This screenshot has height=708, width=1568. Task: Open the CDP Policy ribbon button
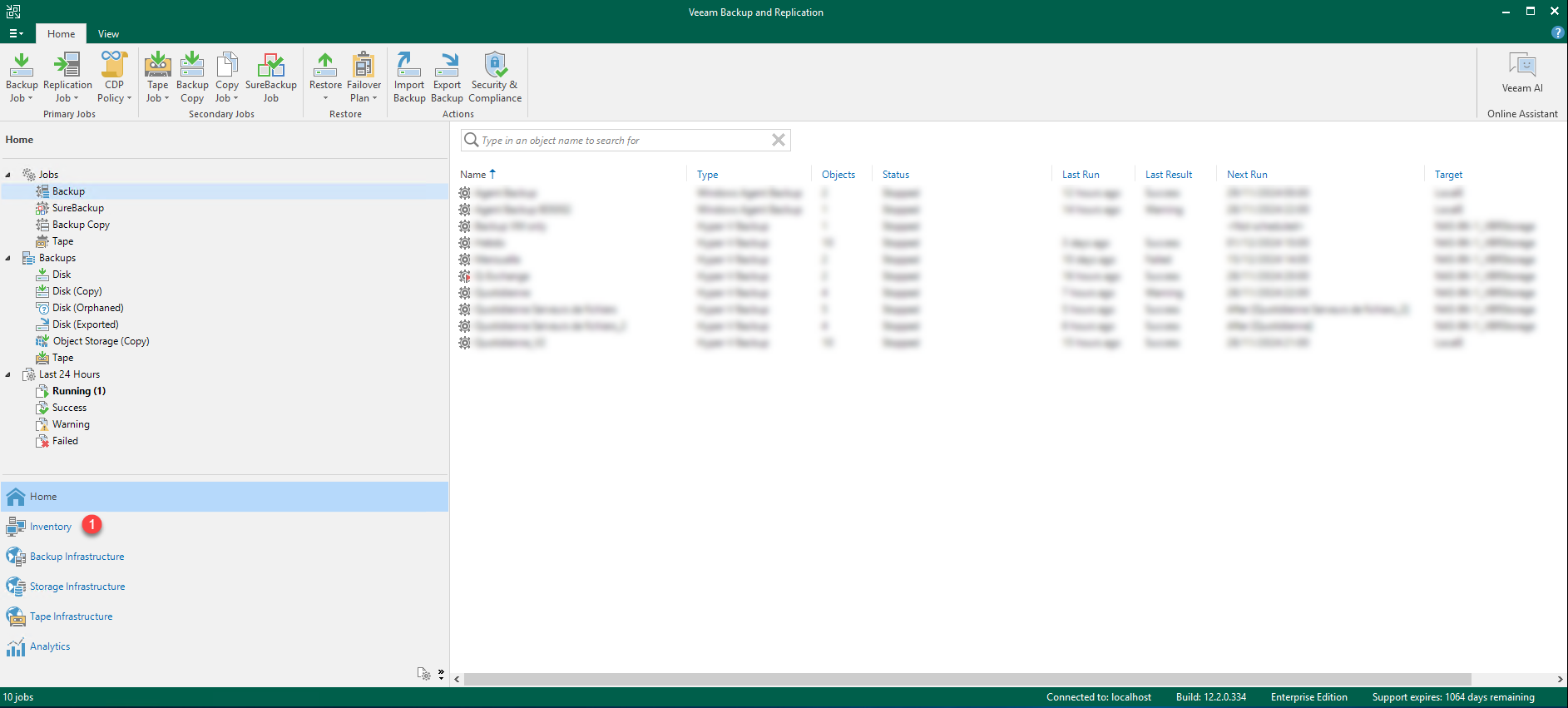[114, 77]
